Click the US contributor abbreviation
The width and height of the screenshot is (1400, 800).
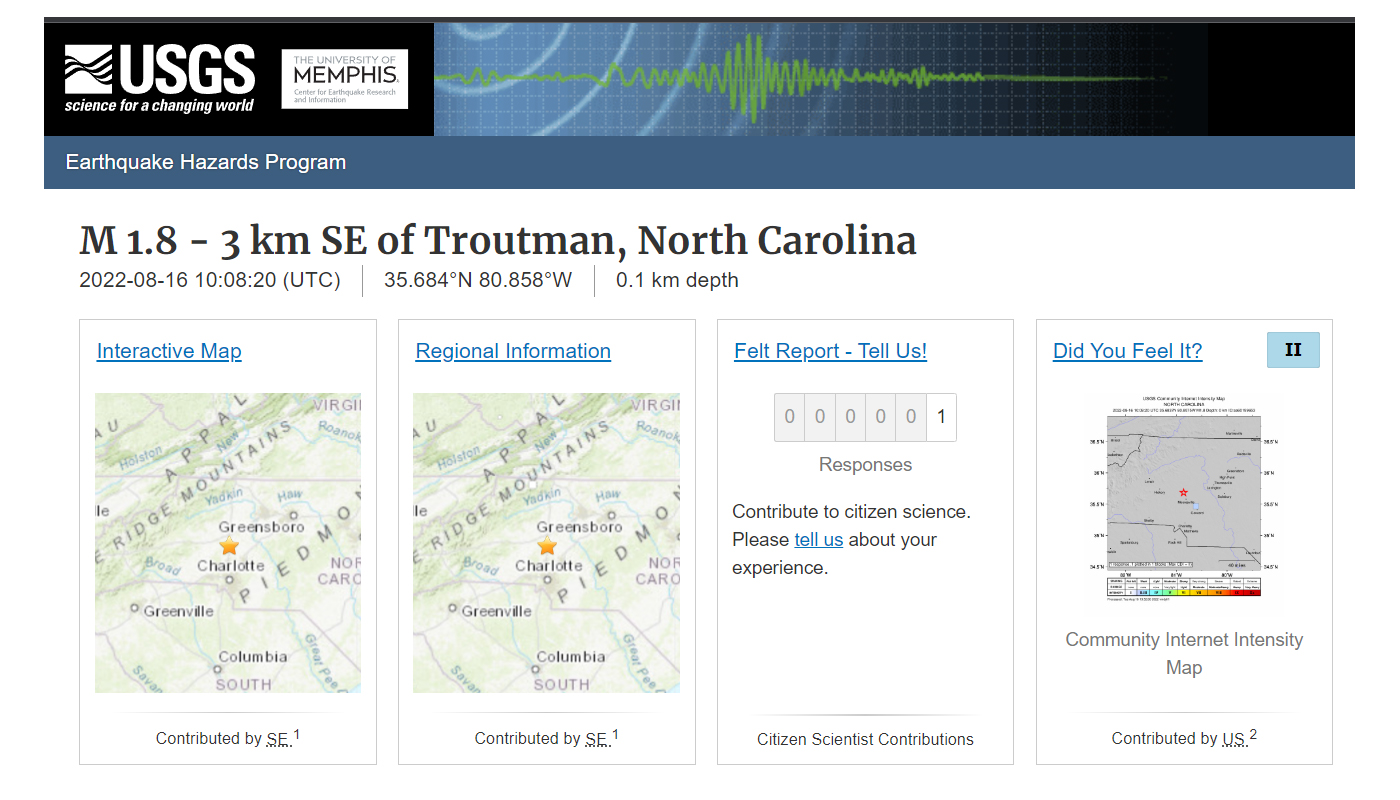tap(1235, 739)
